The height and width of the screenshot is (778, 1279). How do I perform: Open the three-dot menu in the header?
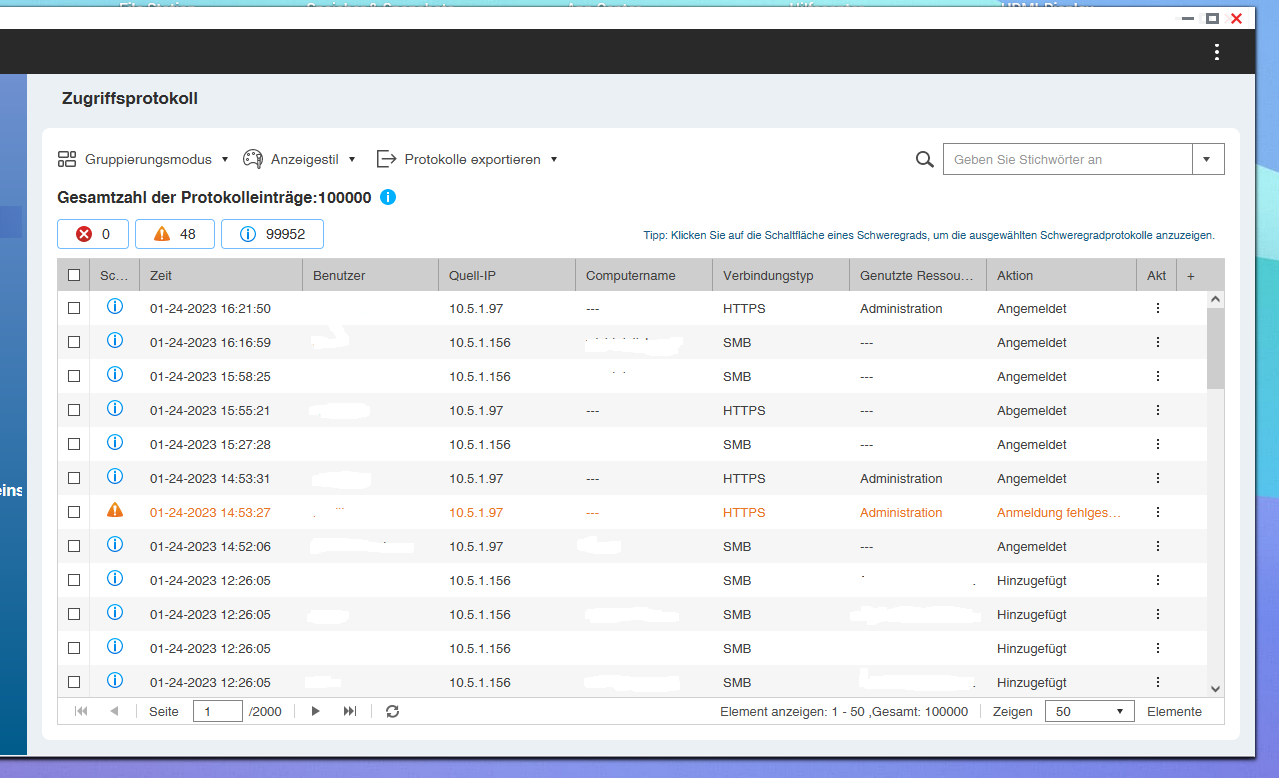1216,52
